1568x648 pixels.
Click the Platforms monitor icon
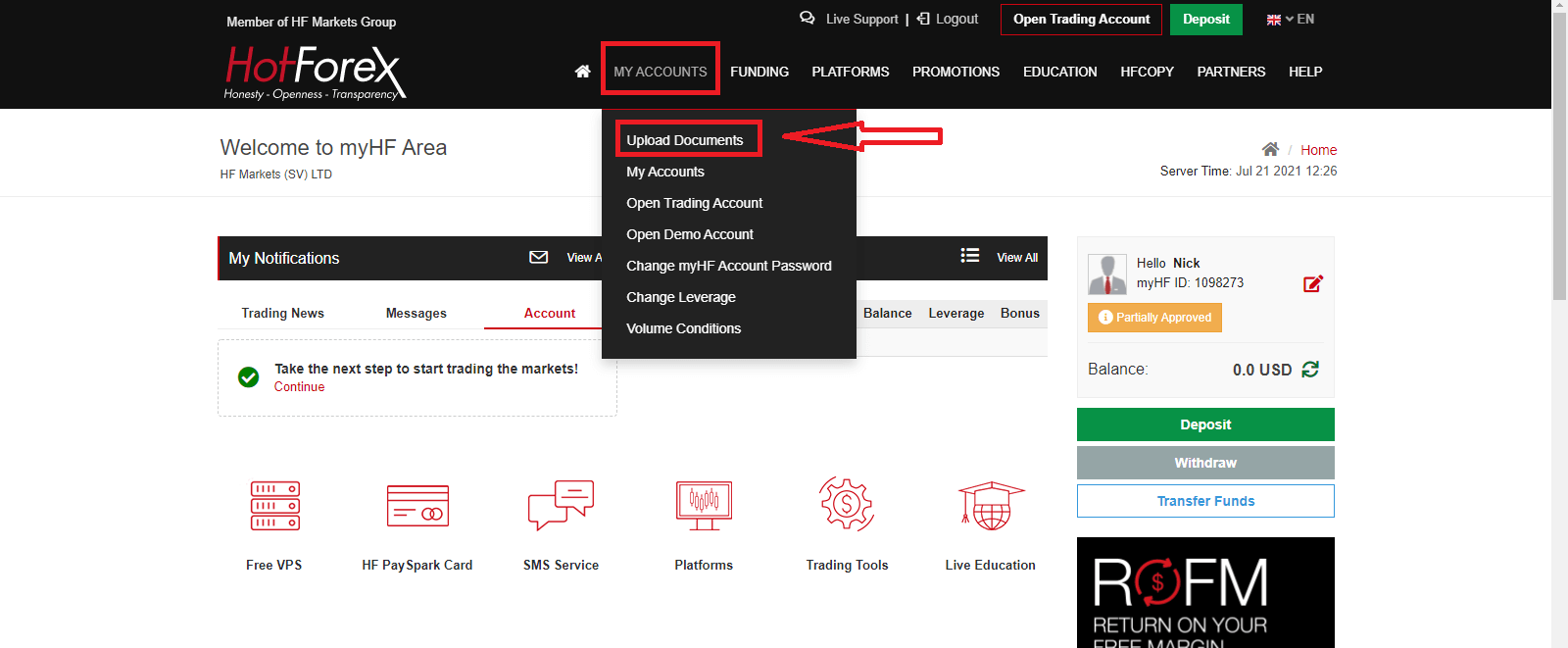pos(704,506)
